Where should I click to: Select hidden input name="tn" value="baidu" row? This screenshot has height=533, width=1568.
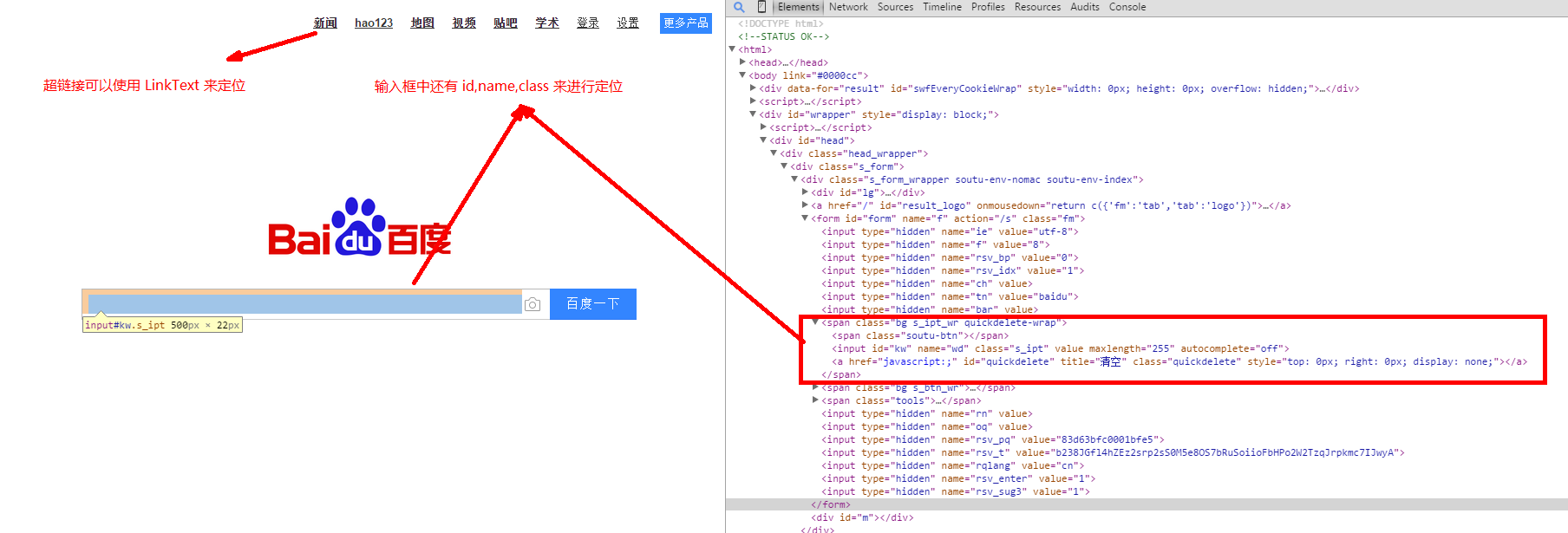(950, 296)
